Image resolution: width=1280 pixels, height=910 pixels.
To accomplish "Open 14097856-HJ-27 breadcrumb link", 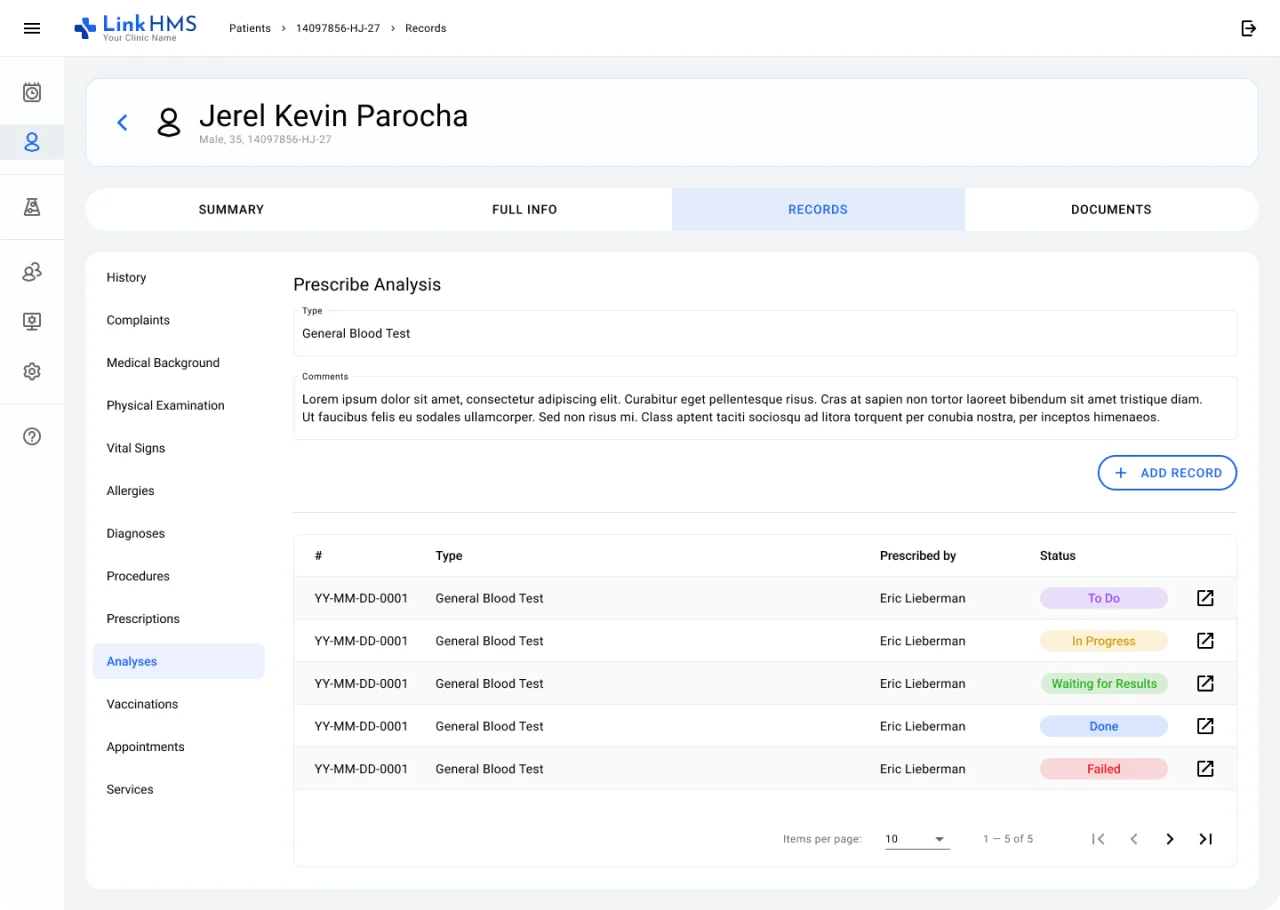I will (338, 28).
